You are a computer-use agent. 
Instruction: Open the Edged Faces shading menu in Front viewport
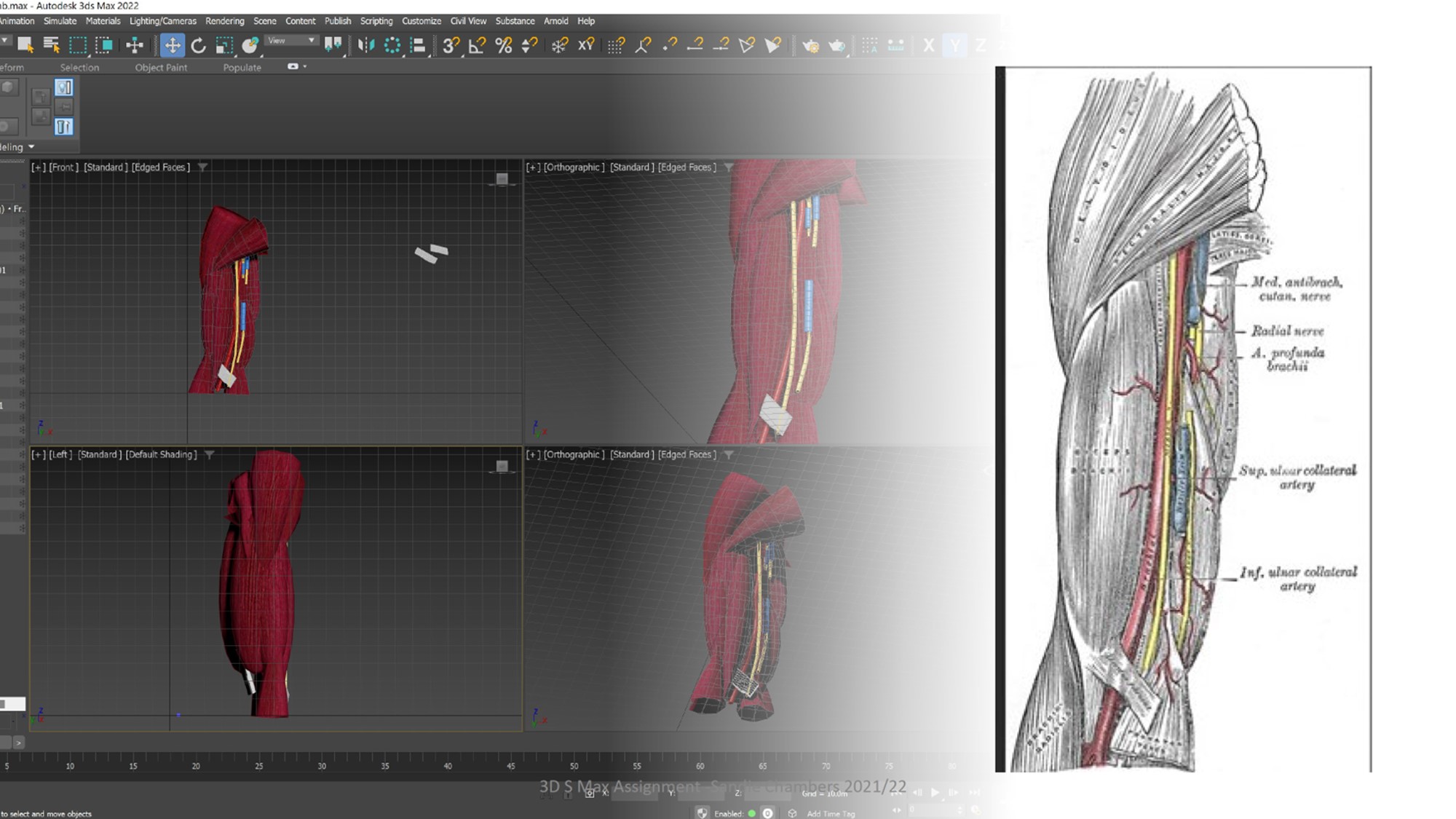point(162,167)
